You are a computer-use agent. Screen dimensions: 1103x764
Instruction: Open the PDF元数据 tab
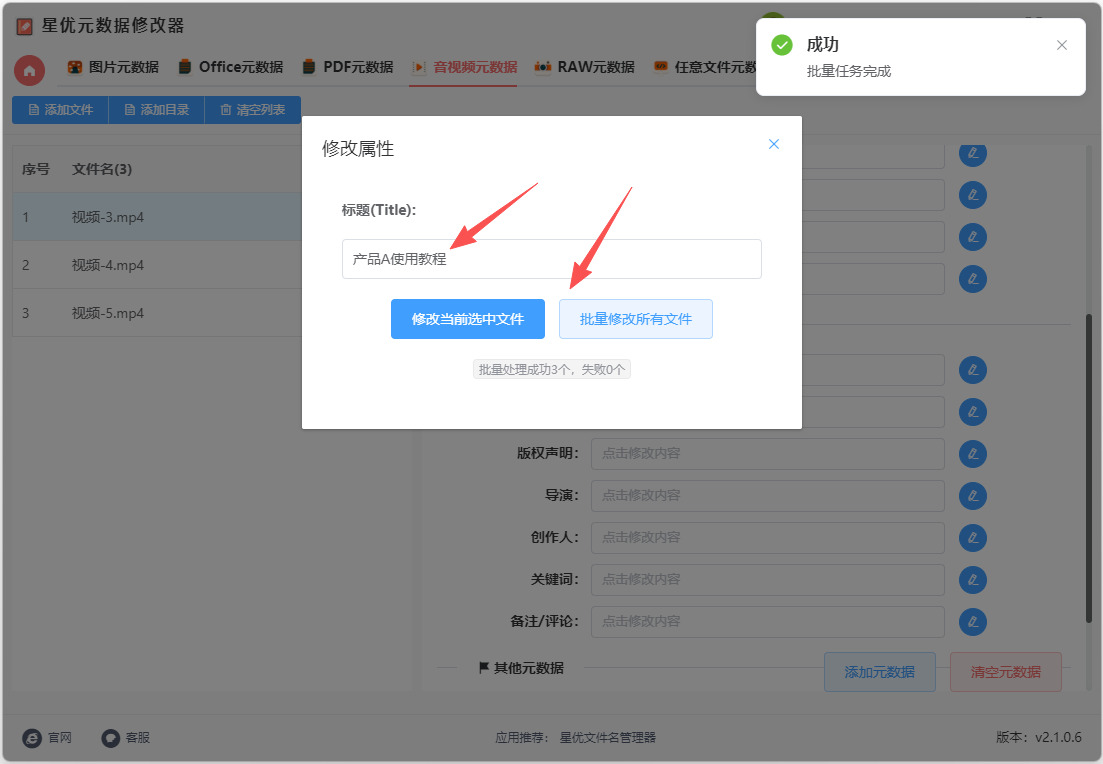[348, 67]
